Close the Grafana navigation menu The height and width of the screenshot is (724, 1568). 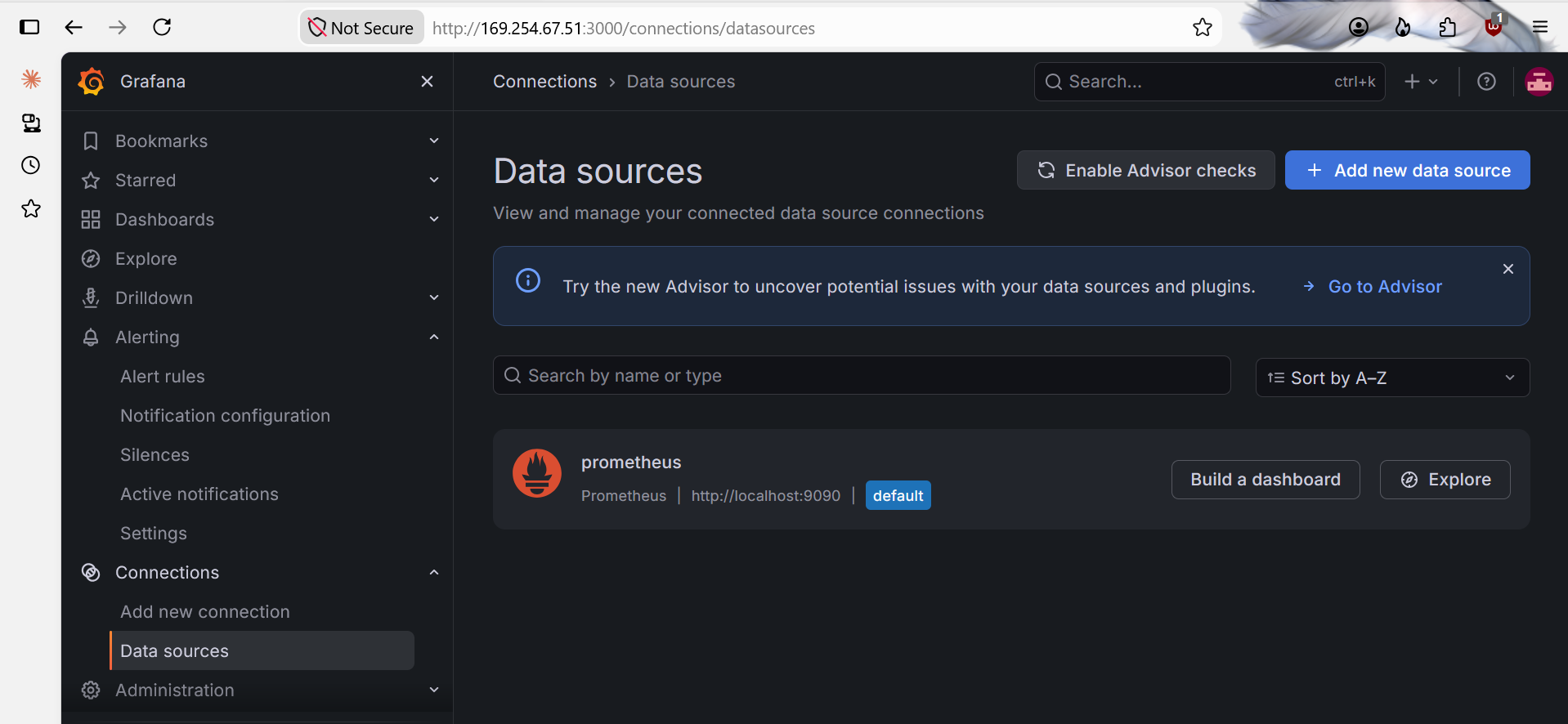tap(427, 81)
